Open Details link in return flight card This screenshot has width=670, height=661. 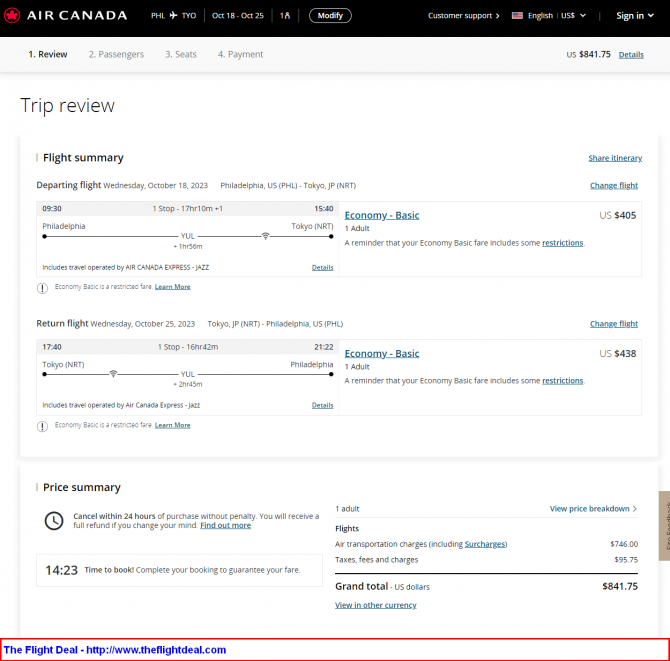coord(322,405)
